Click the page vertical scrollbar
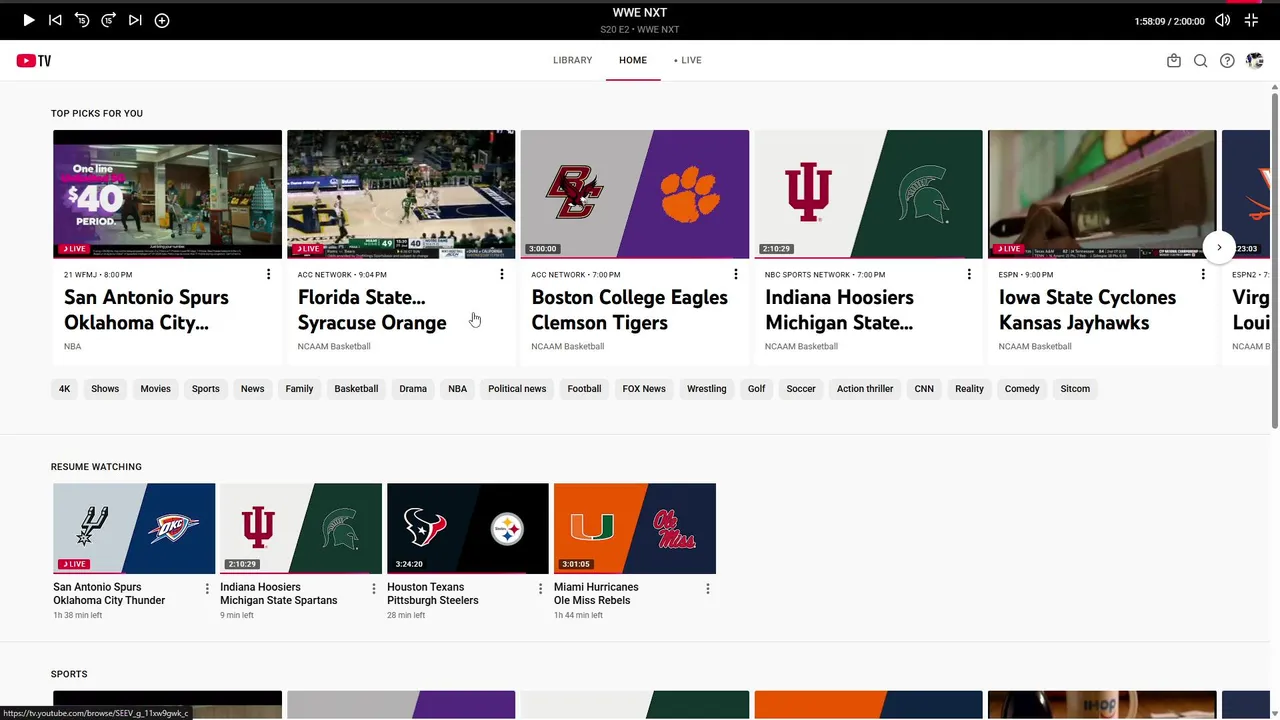Image resolution: width=1280 pixels, height=720 pixels. 1275,260
